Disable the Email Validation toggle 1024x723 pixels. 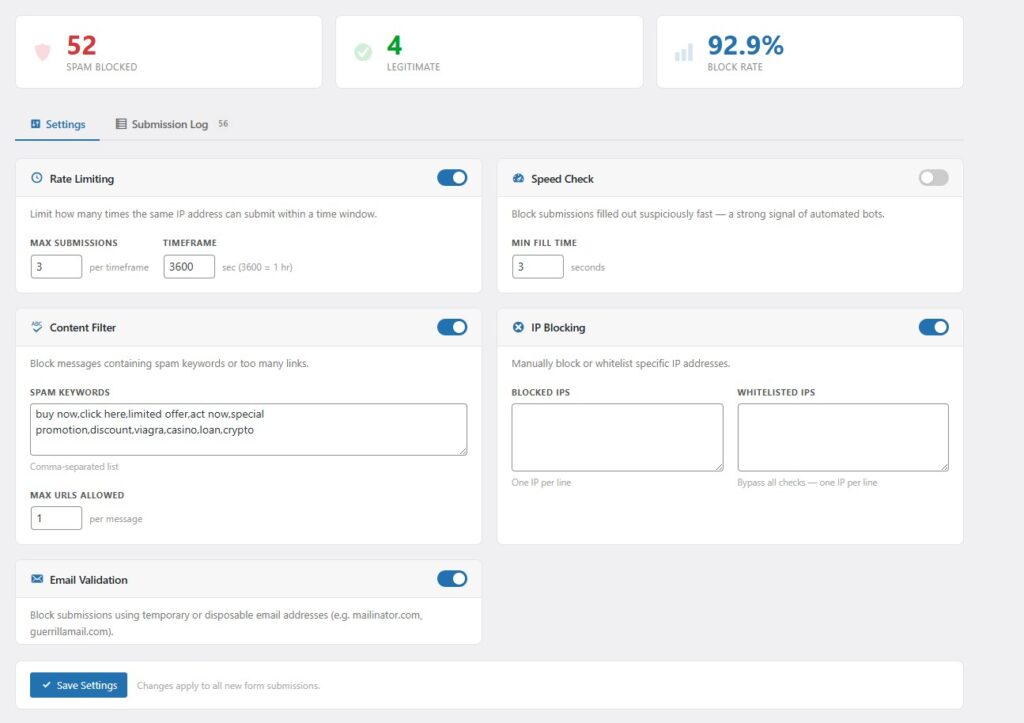[452, 578]
